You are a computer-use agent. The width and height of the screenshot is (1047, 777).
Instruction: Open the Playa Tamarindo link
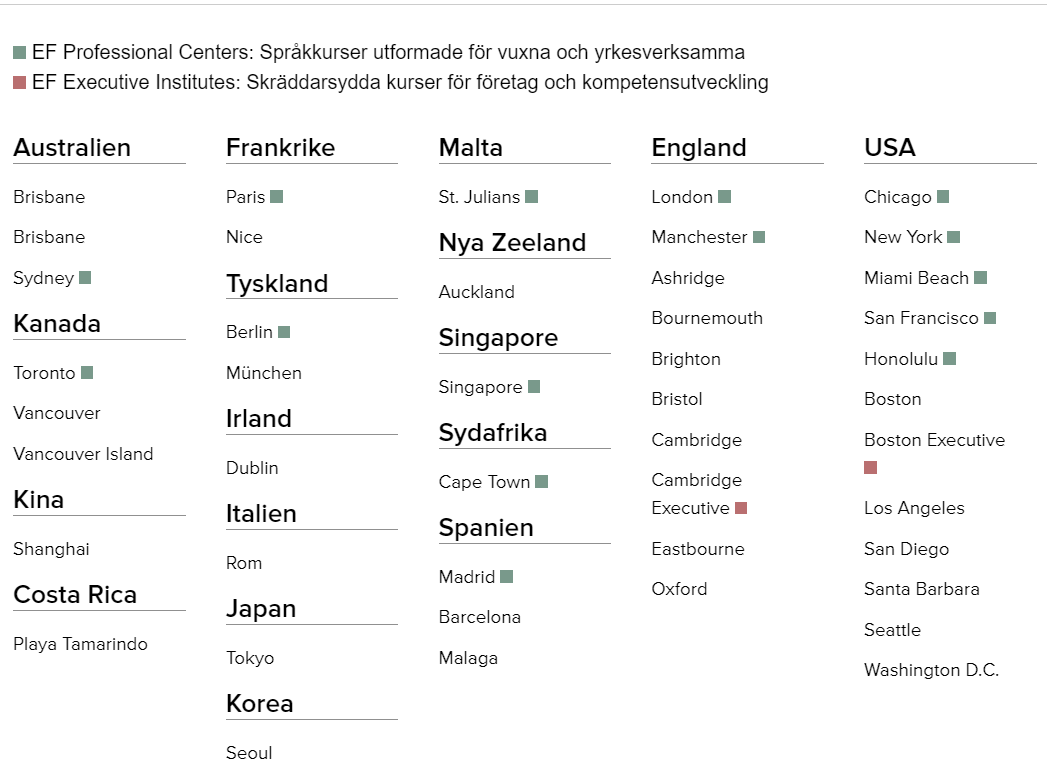point(80,644)
